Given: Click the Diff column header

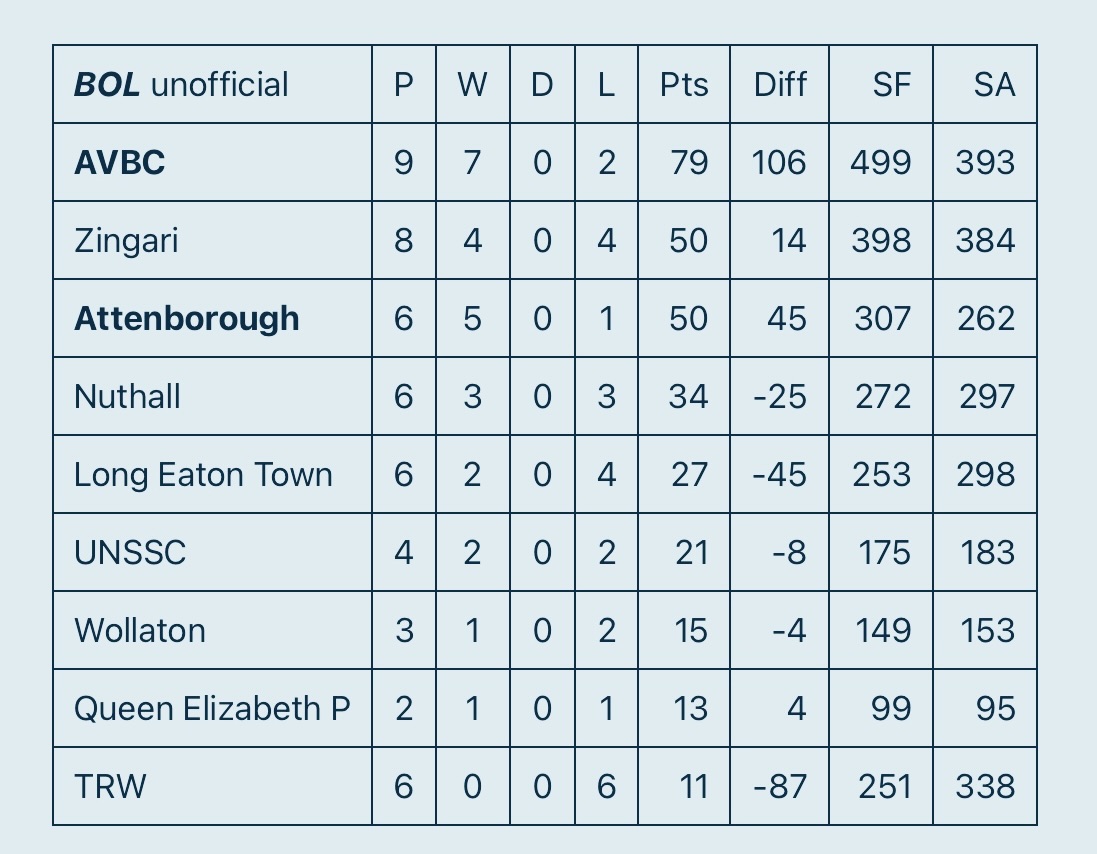Looking at the screenshot, I should click(780, 85).
